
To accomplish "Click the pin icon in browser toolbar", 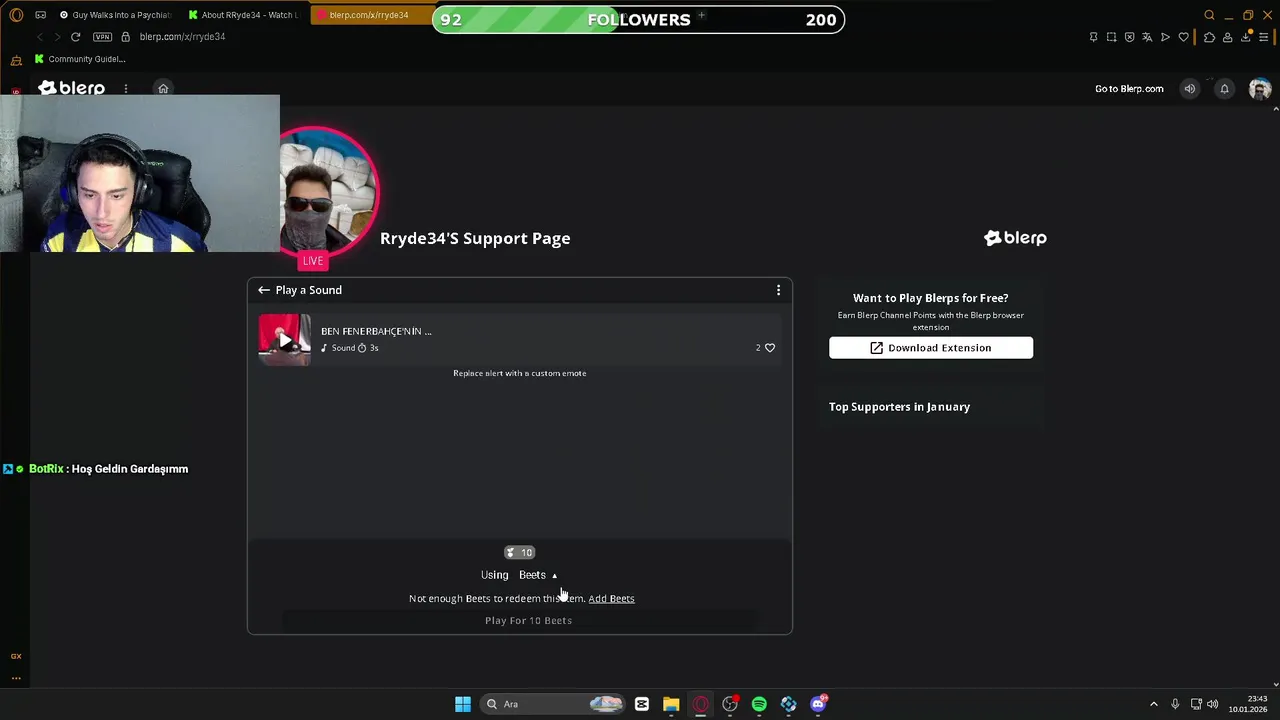I will click(1093, 37).
